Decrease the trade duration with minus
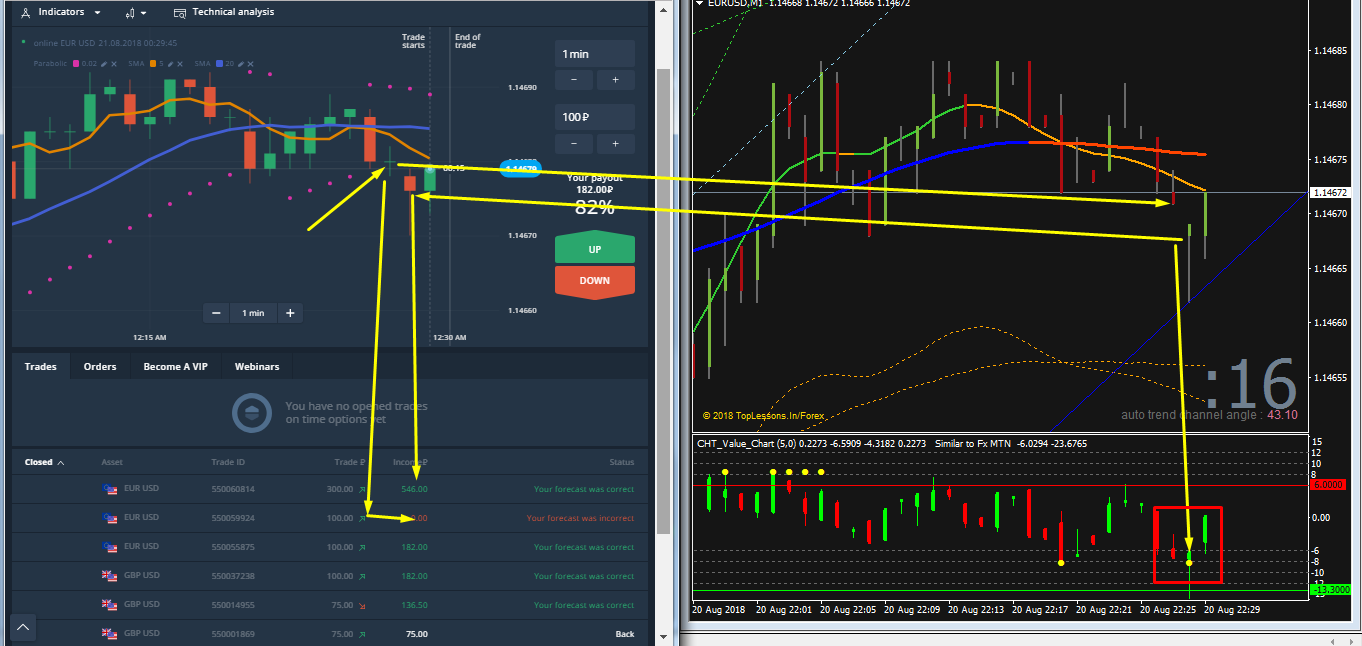The height and width of the screenshot is (646, 1362). click(x=574, y=79)
